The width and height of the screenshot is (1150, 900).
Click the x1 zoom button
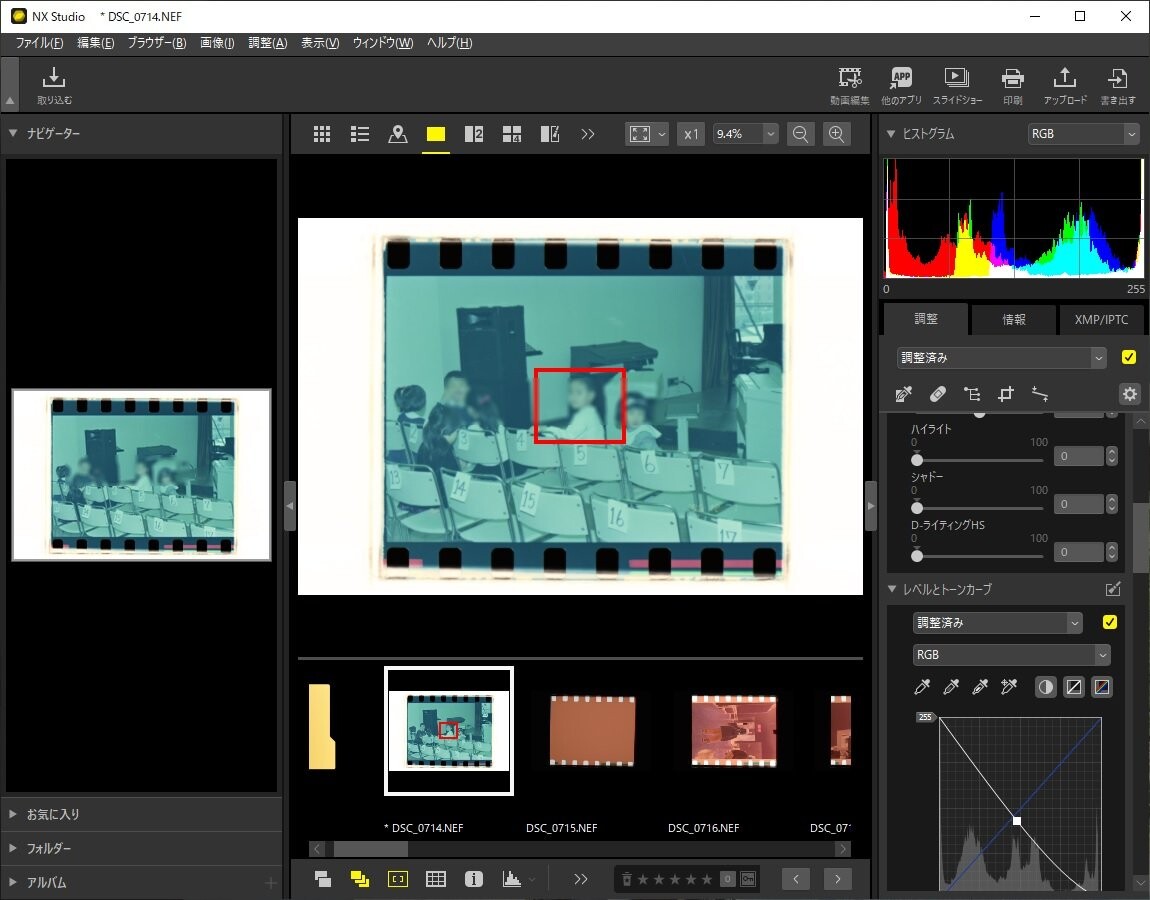pos(691,134)
